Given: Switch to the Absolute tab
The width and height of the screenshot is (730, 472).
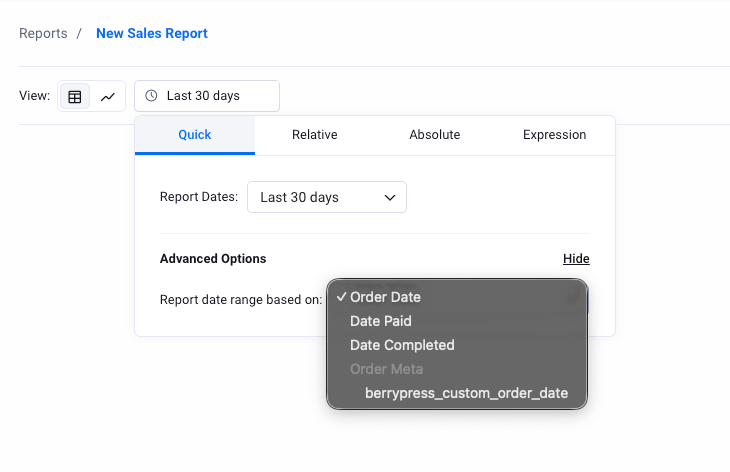Looking at the screenshot, I should click(x=435, y=135).
